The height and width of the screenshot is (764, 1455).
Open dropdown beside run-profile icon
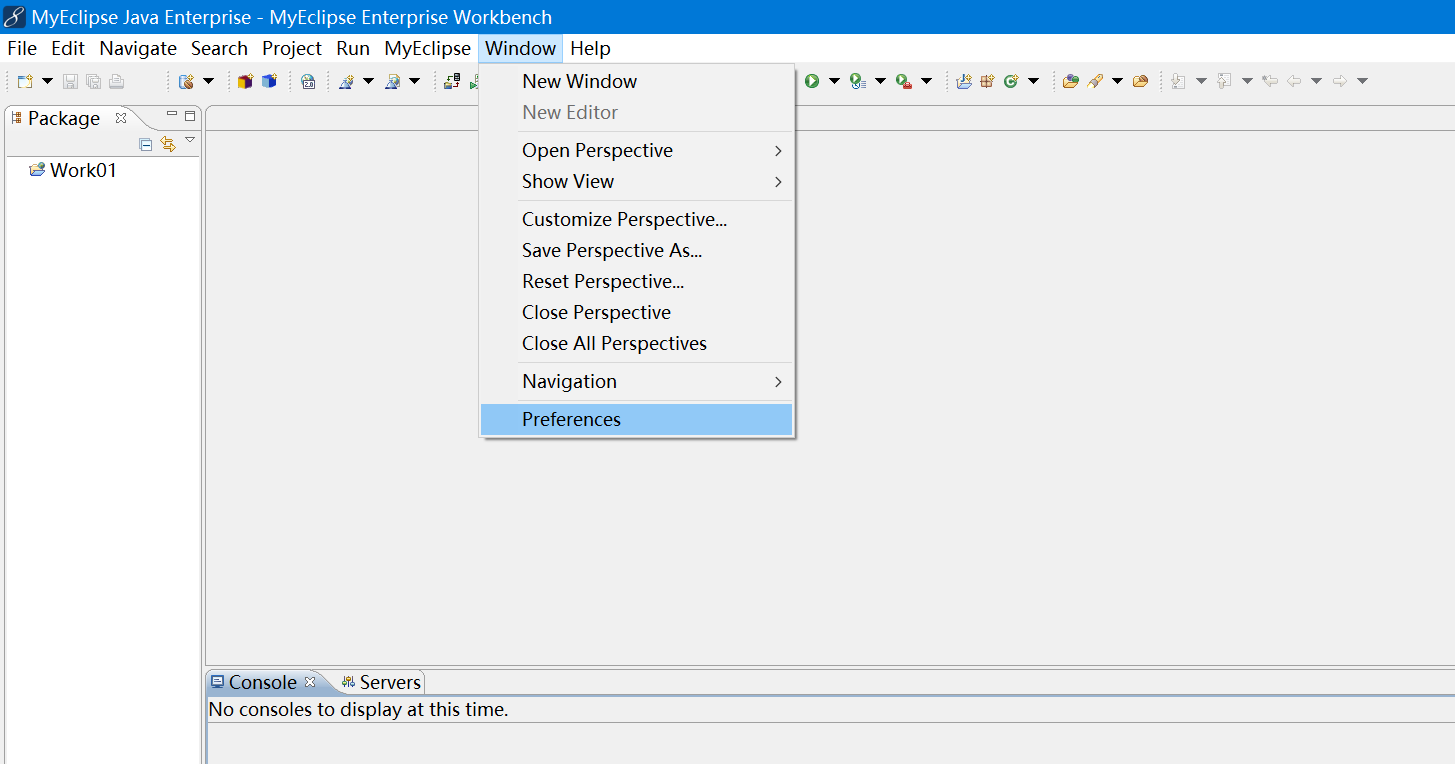tap(880, 82)
